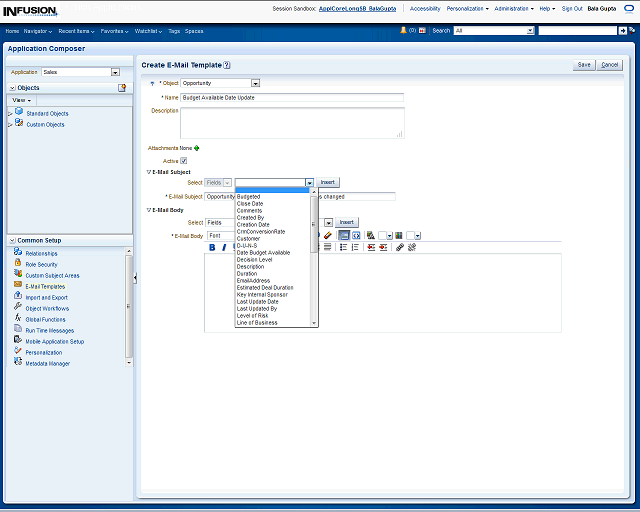Select Close Date from the field list
The height and width of the screenshot is (512, 640).
(x=250, y=204)
